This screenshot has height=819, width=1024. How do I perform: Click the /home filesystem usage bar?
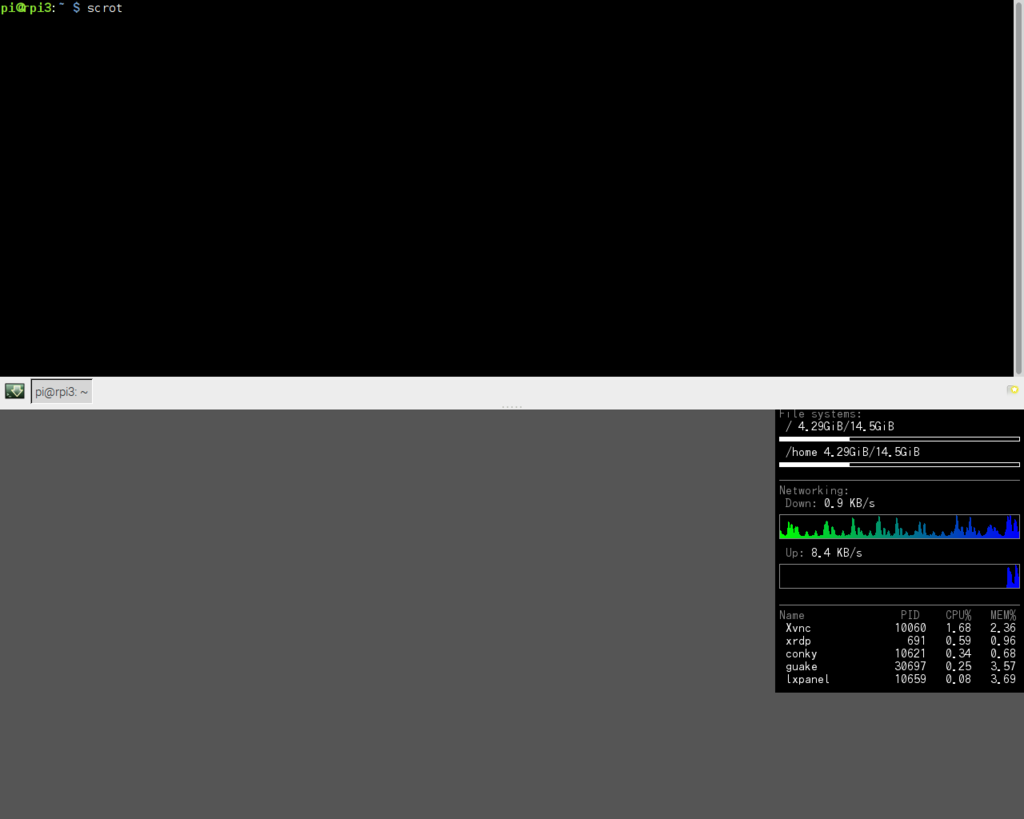pos(899,464)
